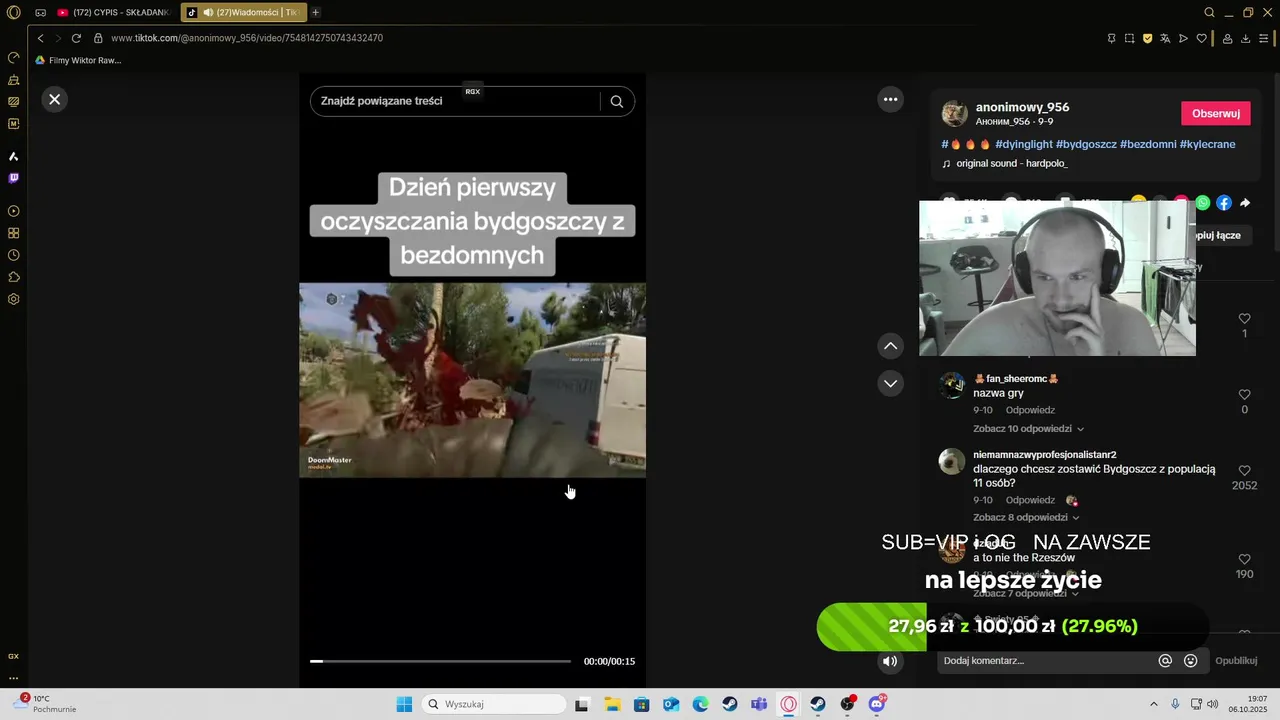The image size is (1280, 720).
Task: Click the 'Znajdź powiązane treści' search field
Action: pos(455,101)
